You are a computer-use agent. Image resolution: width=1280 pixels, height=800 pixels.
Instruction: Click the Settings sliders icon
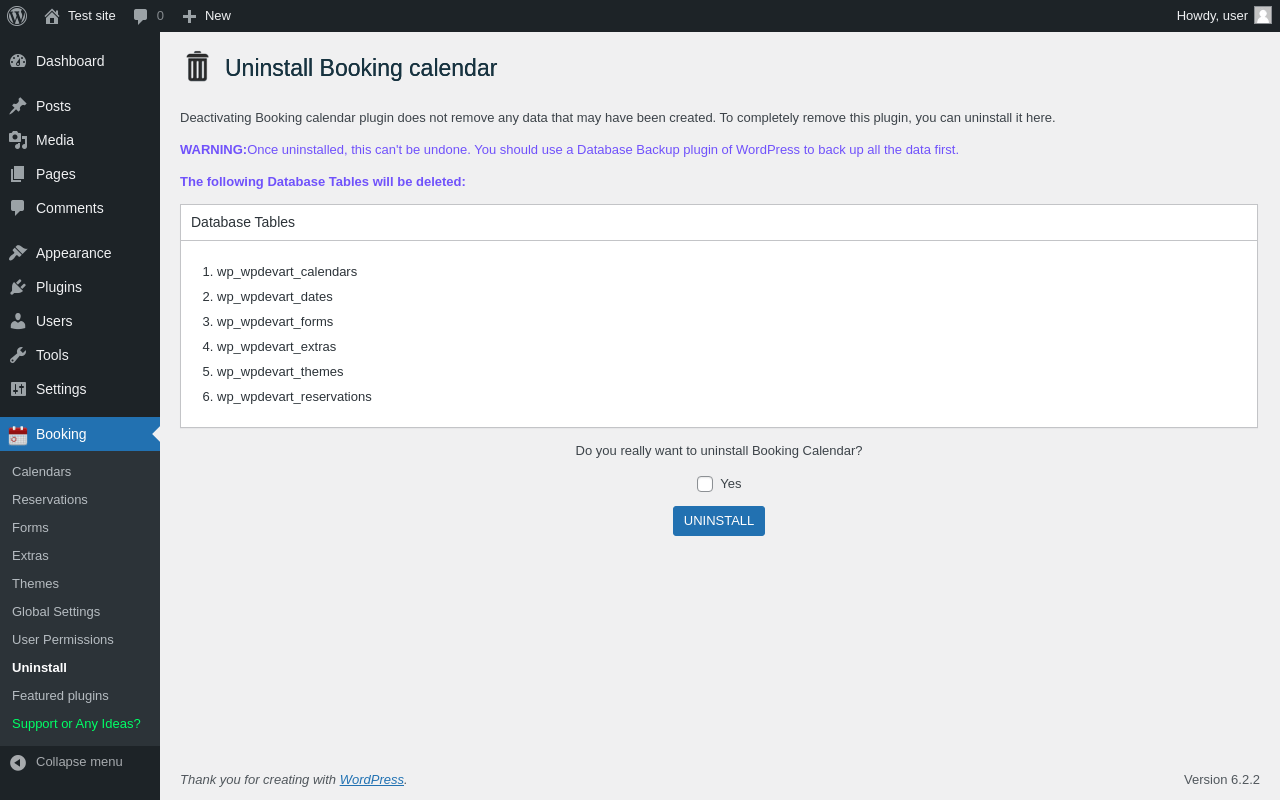[x=18, y=389]
